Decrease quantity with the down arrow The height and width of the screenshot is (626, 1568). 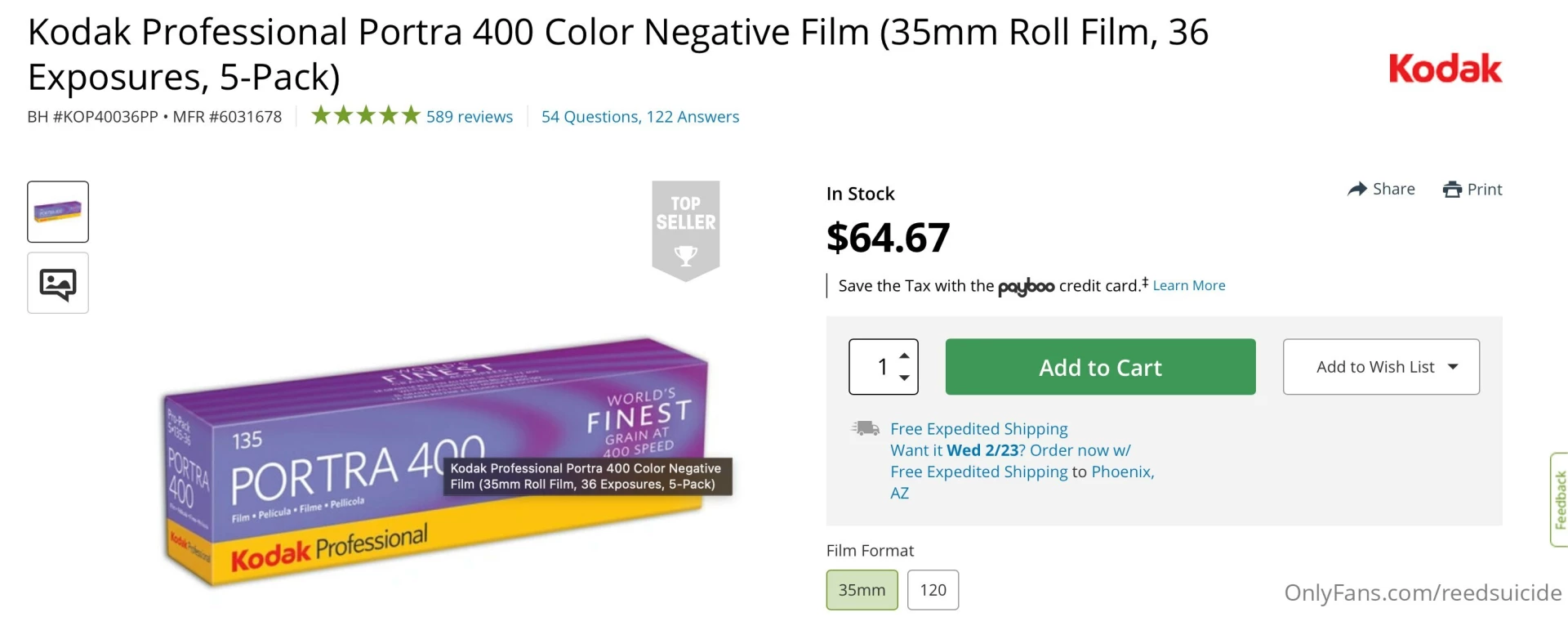904,378
